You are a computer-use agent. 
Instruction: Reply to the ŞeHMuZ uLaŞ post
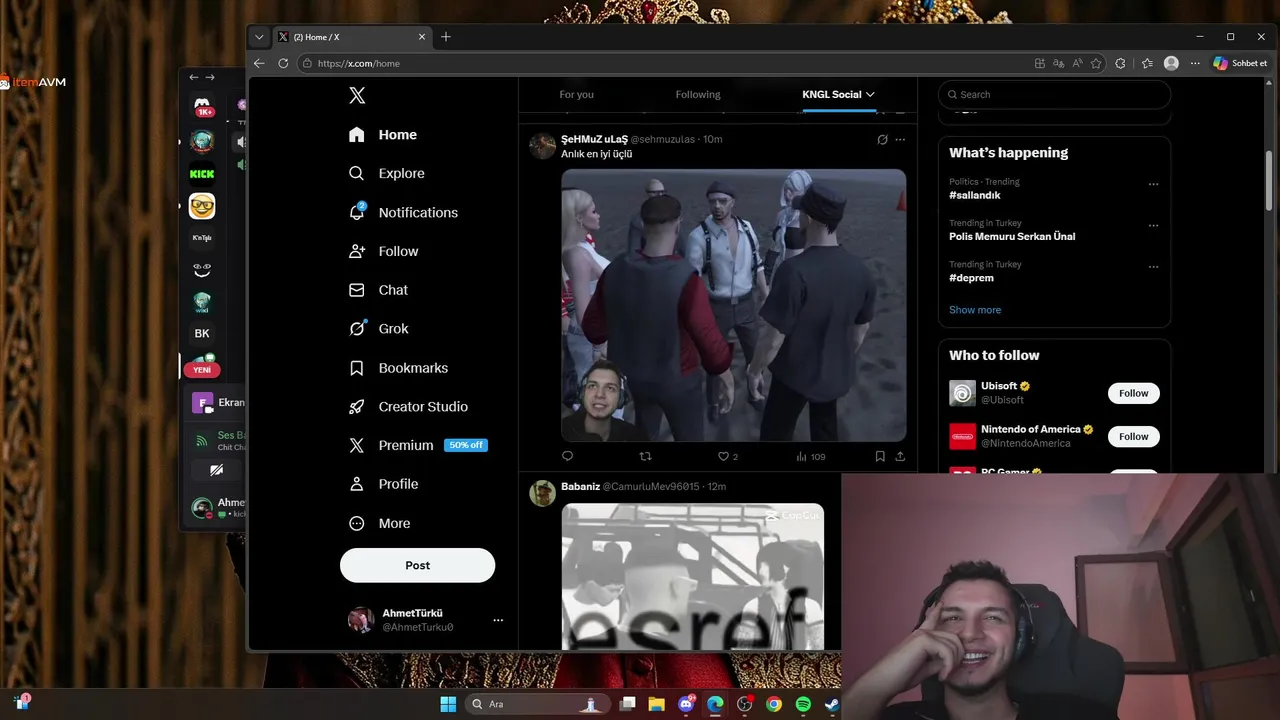click(567, 456)
